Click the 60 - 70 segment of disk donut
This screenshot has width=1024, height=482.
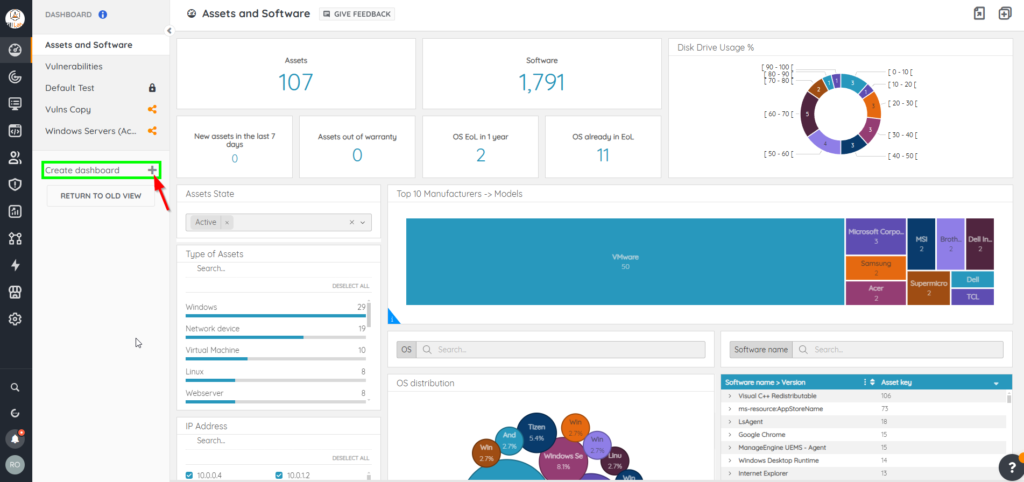point(808,113)
